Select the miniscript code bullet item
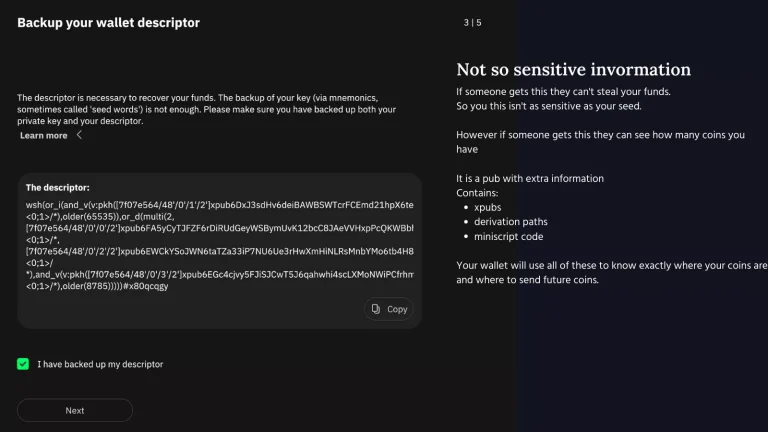This screenshot has height=432, width=768. click(508, 236)
